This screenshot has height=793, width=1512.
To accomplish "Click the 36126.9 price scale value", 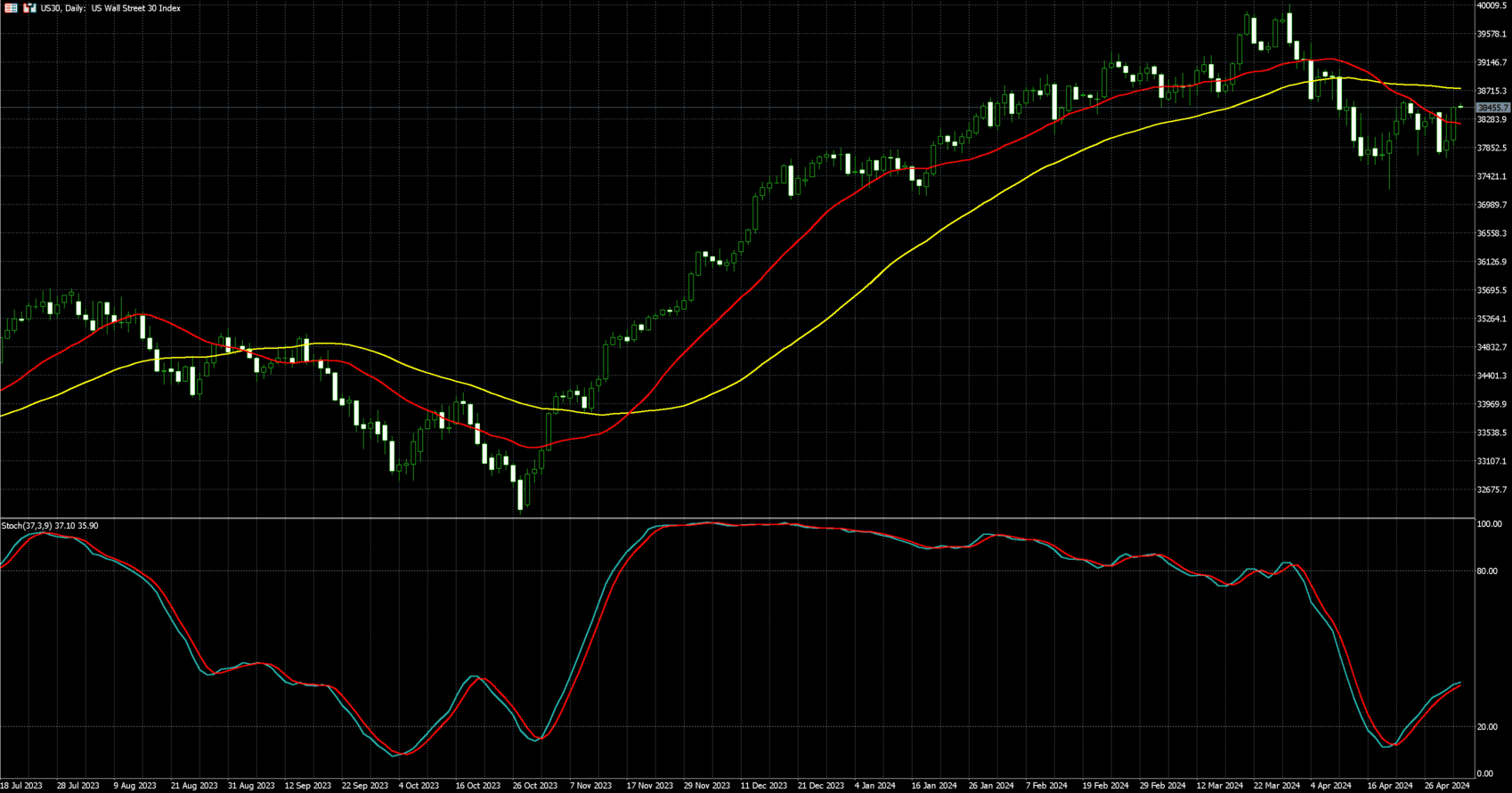I will click(1492, 262).
